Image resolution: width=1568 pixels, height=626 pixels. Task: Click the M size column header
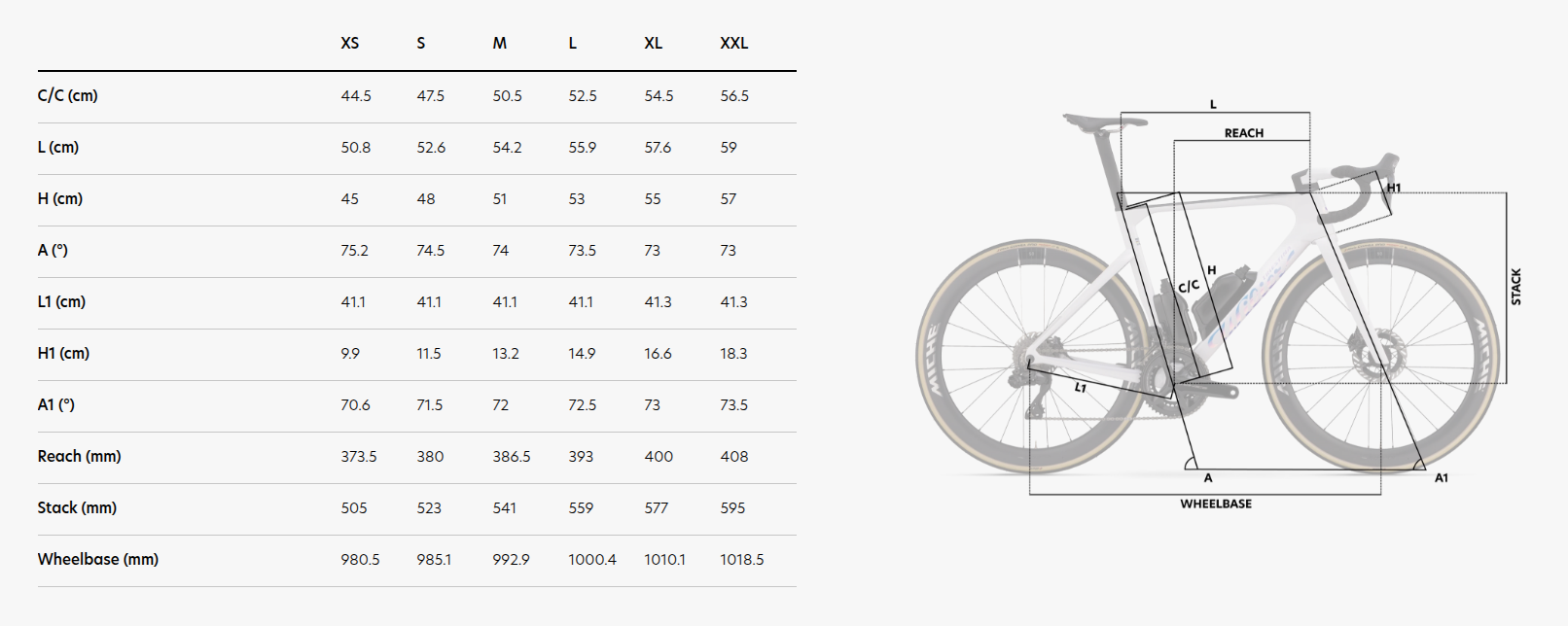(x=500, y=44)
